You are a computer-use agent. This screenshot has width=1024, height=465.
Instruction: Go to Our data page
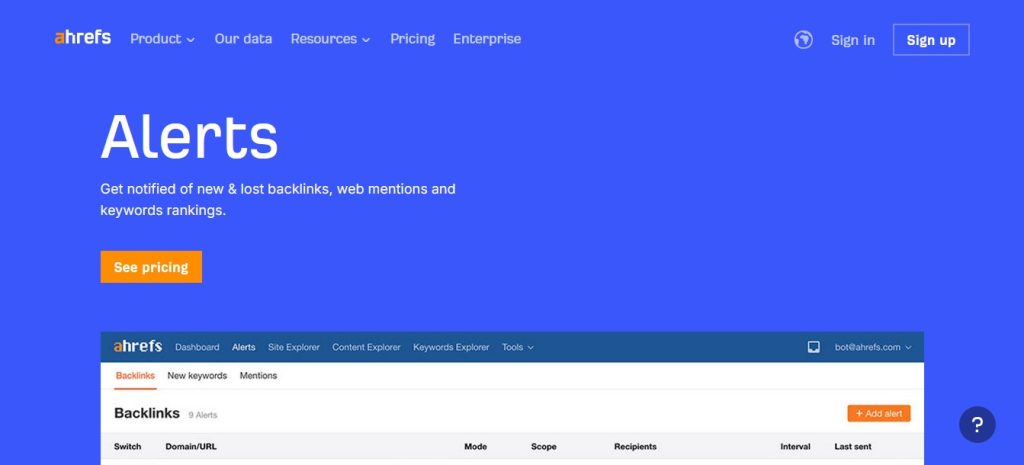tap(243, 39)
